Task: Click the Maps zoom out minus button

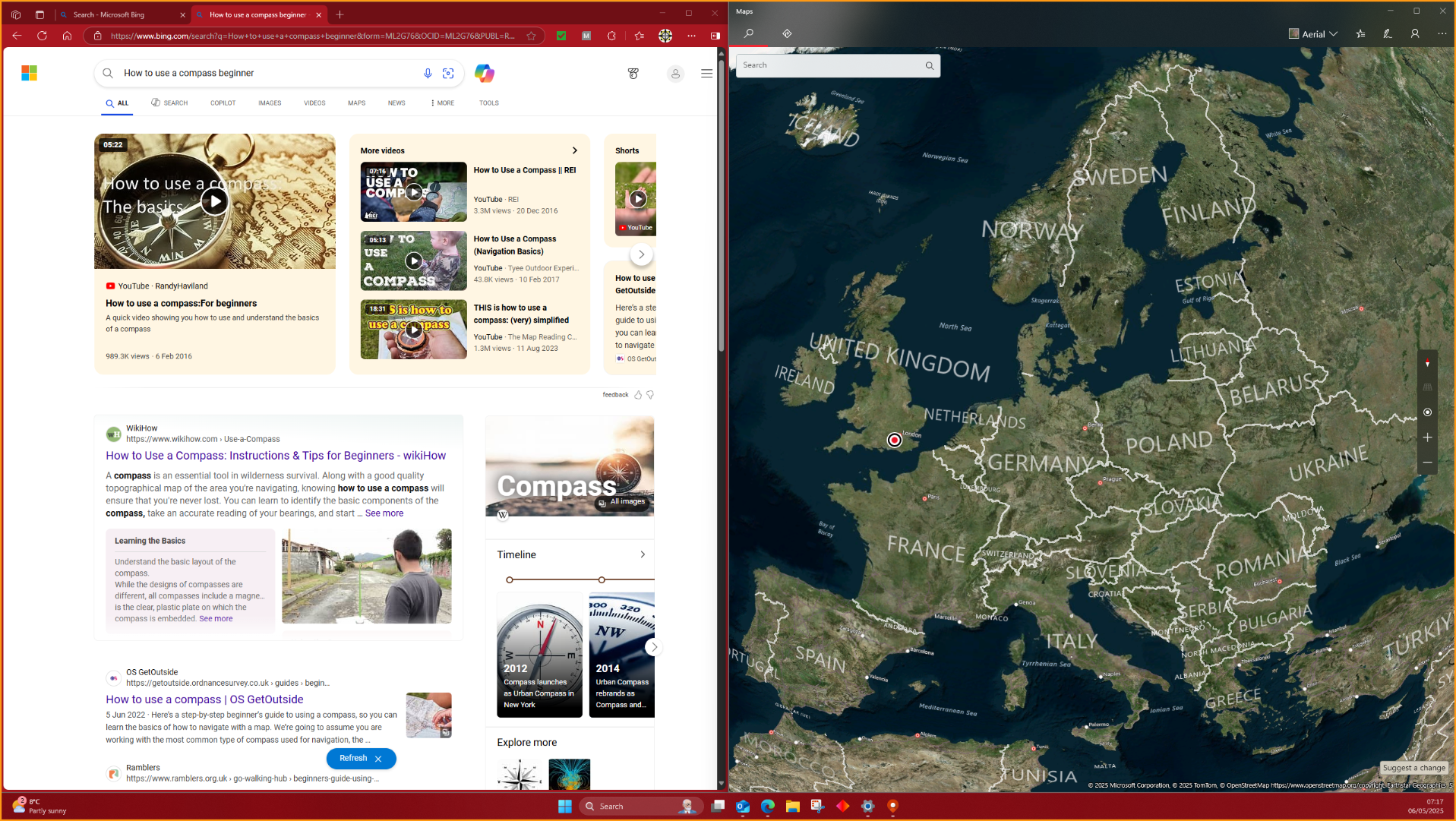Action: coord(1427,463)
